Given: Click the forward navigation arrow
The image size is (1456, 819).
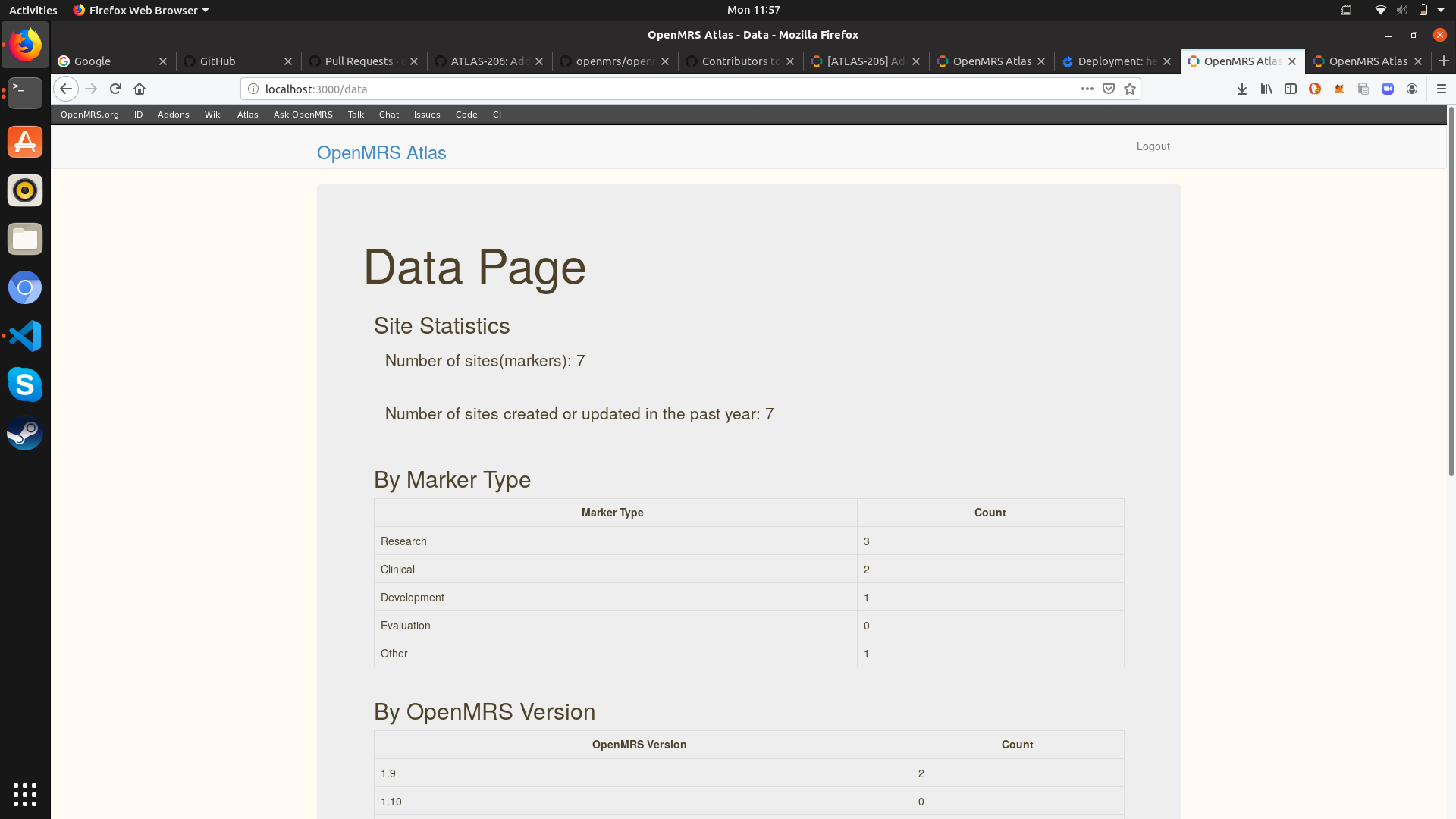Looking at the screenshot, I should (x=91, y=89).
